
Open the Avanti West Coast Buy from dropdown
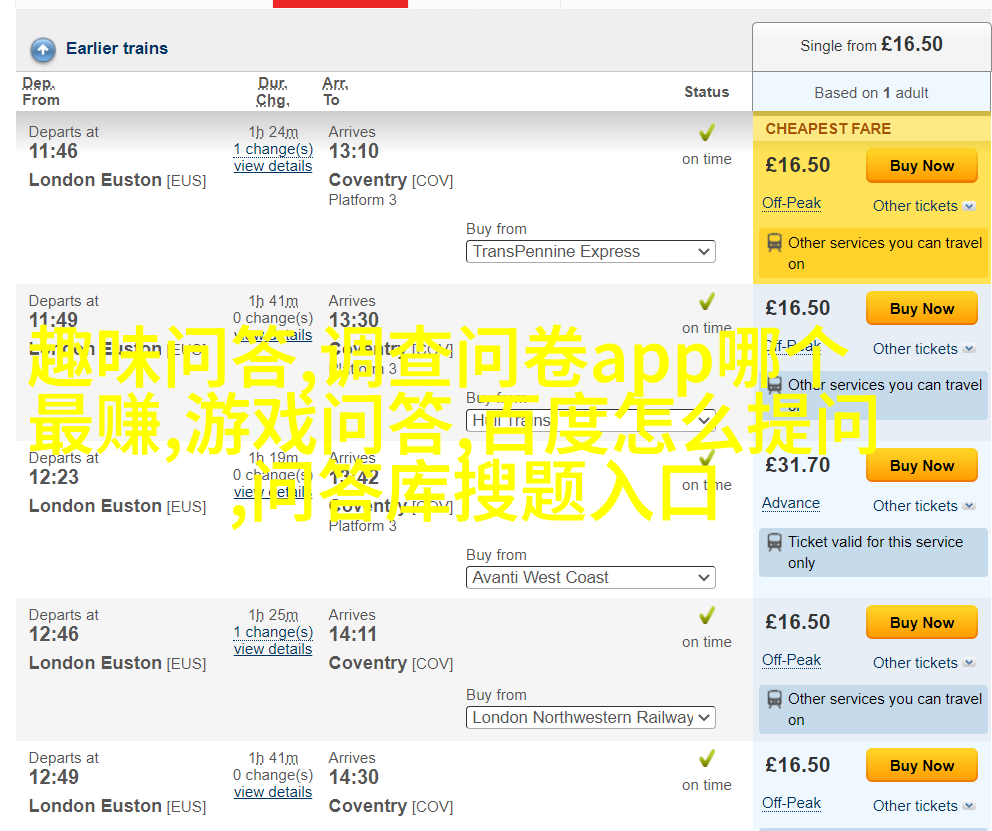[591, 577]
